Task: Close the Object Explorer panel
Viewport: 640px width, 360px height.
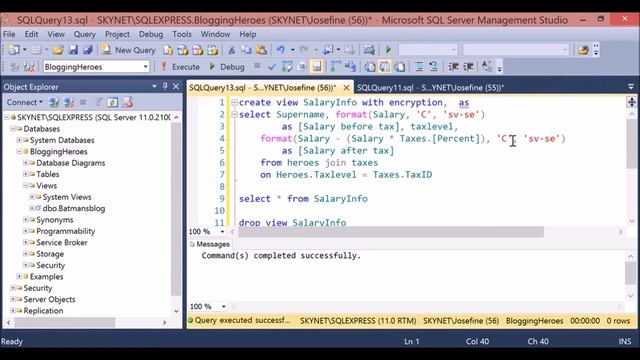Action: point(176,87)
